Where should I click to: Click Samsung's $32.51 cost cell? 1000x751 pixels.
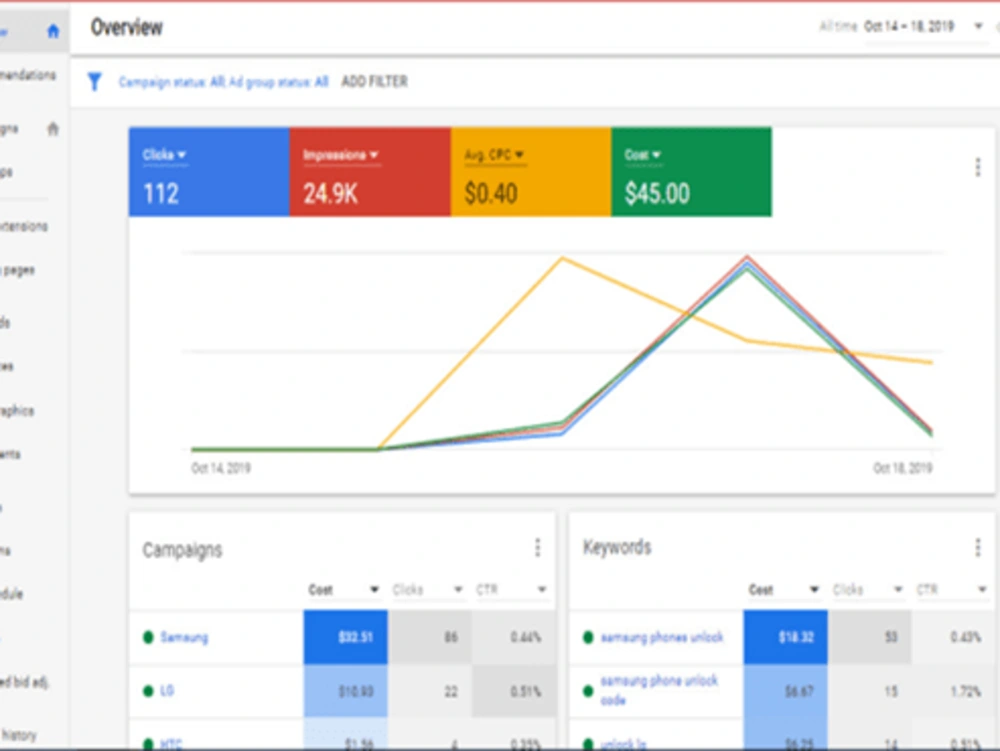coord(345,637)
